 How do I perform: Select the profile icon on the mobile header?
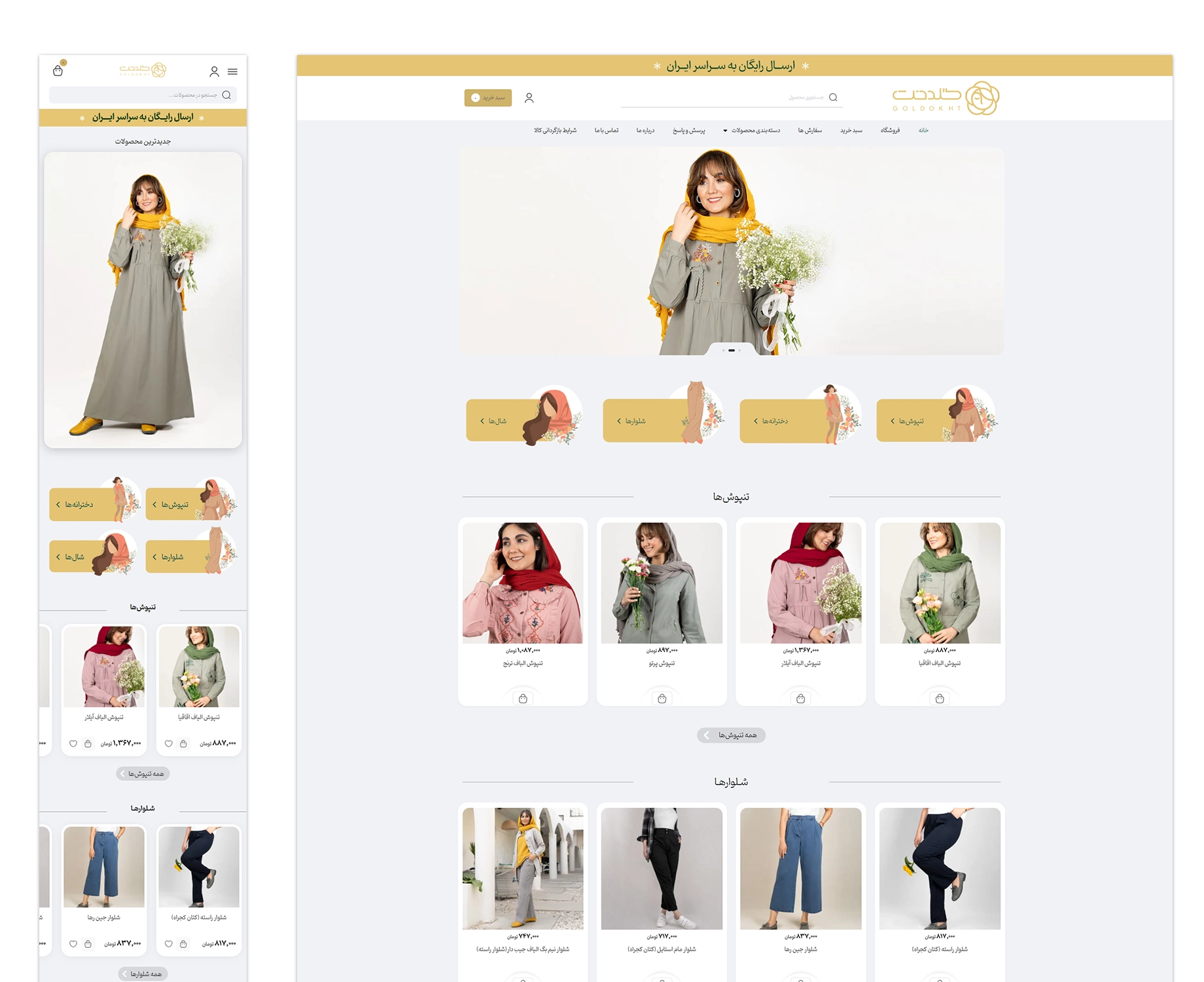(x=214, y=72)
